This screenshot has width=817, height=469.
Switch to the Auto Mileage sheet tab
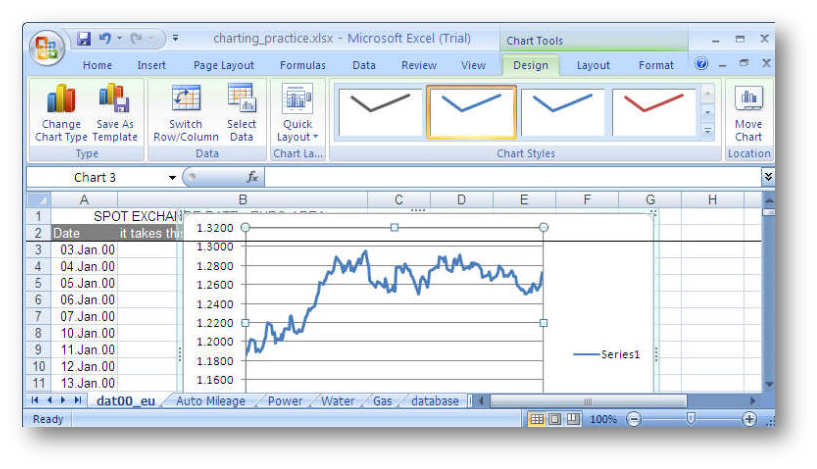pyautogui.click(x=209, y=401)
